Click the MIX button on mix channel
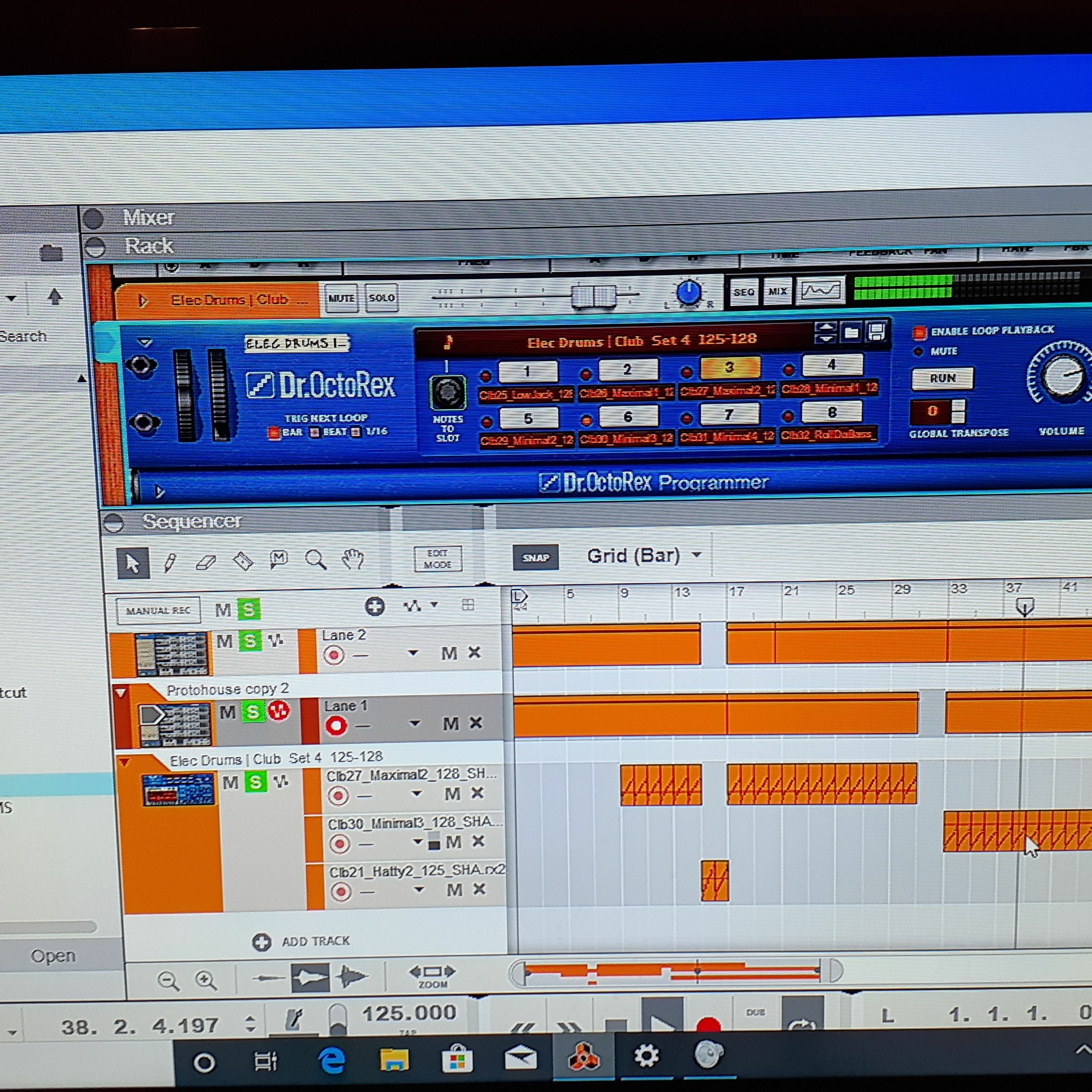Screen dimensions: 1092x1092 [x=778, y=291]
